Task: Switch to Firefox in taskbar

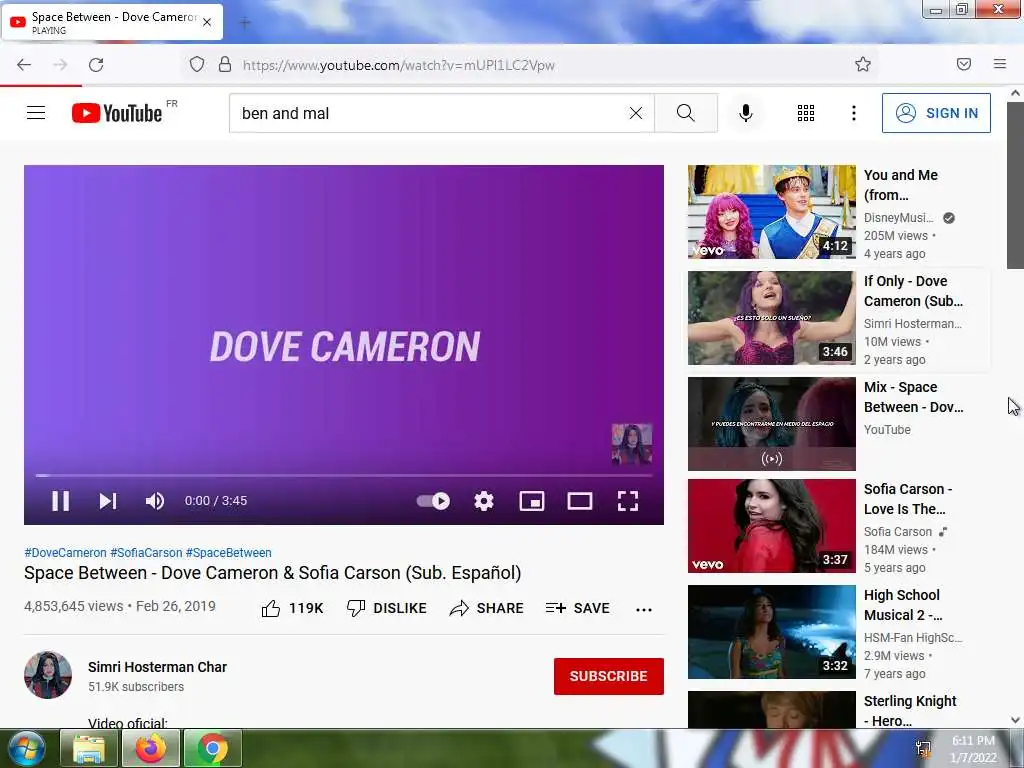Action: (x=151, y=748)
